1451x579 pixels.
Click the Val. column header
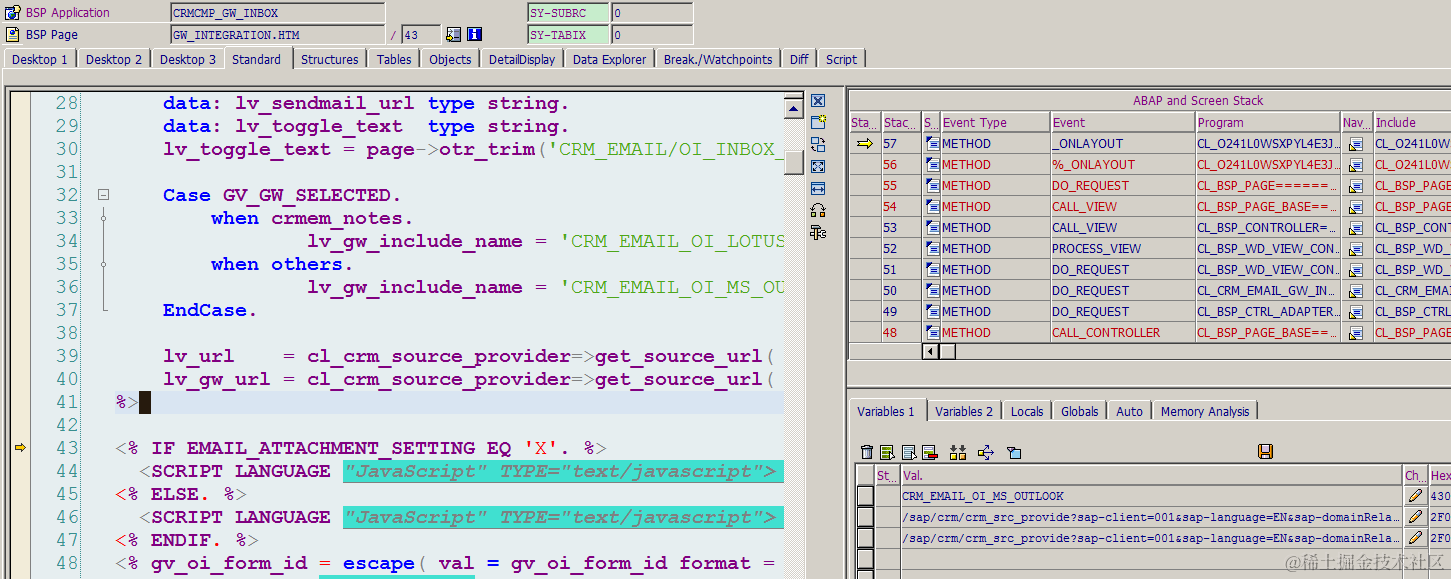1151,476
